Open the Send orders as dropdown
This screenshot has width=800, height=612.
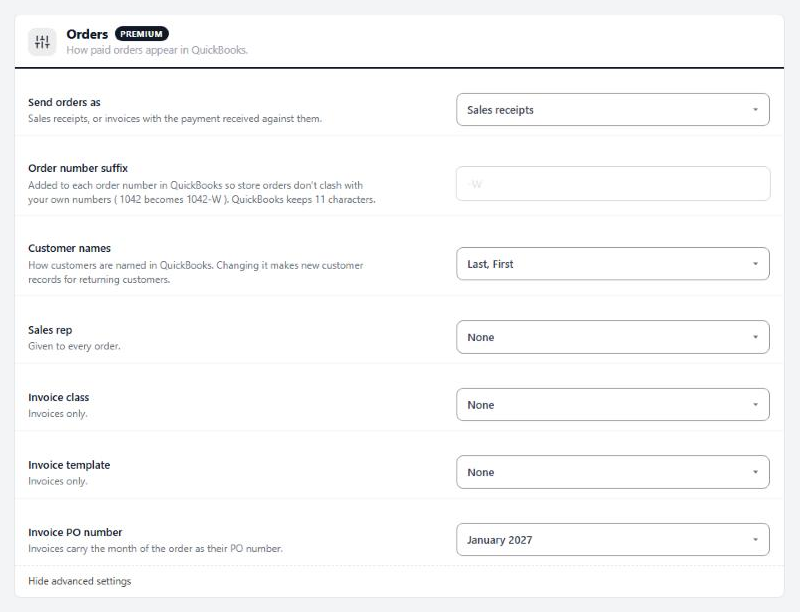coord(613,110)
